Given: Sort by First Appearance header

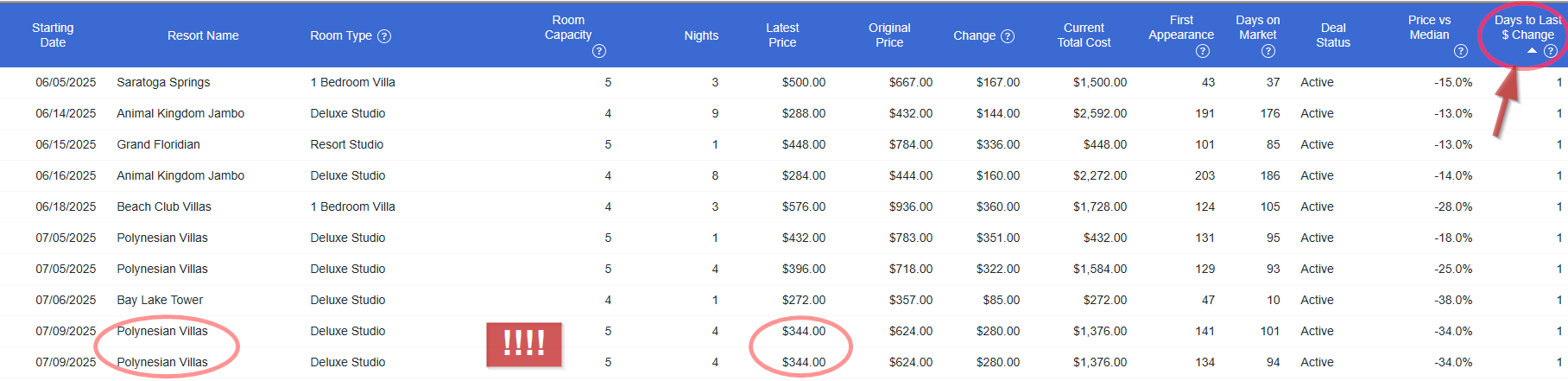Looking at the screenshot, I should tap(1181, 28).
